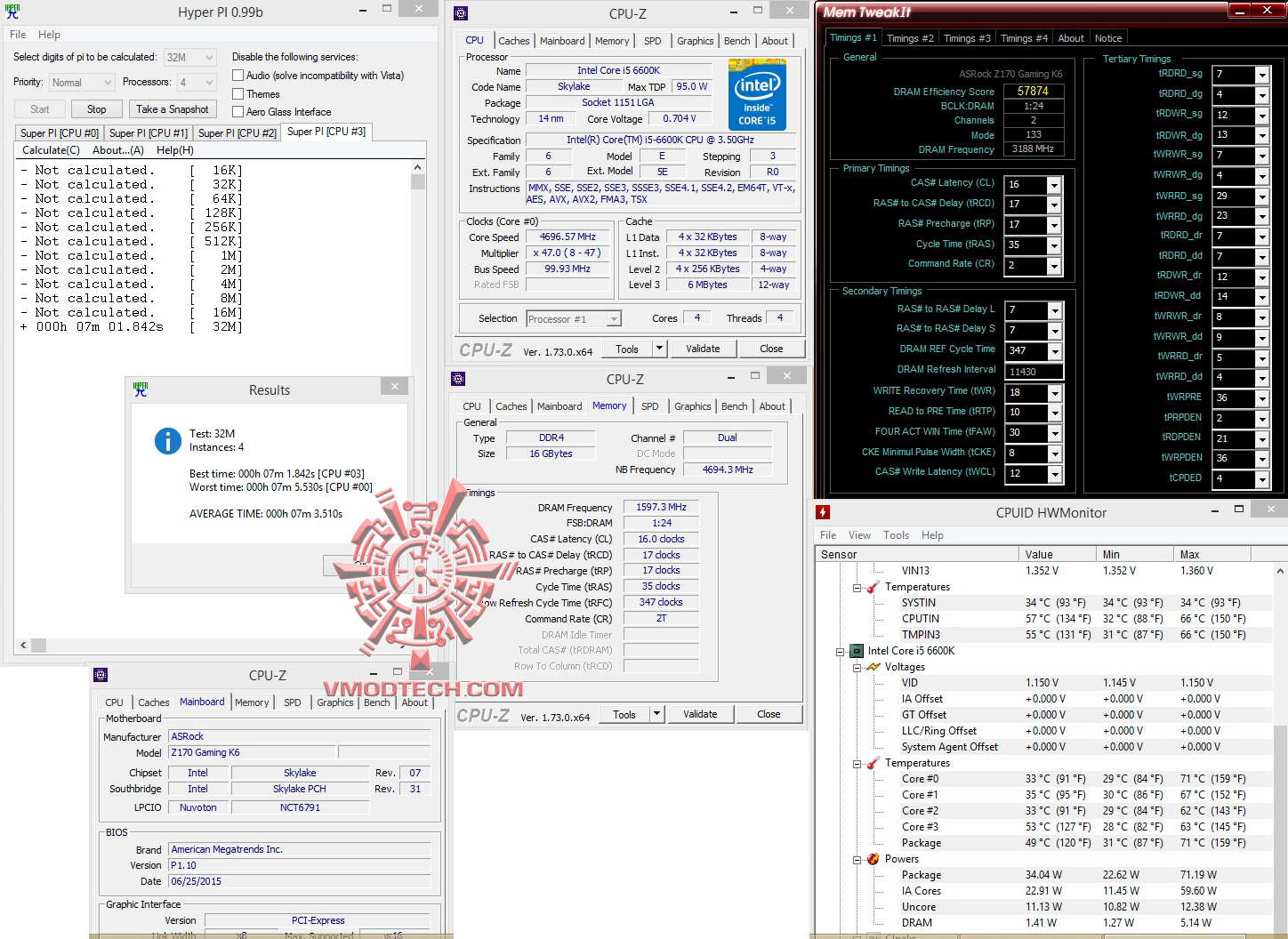Image resolution: width=1288 pixels, height=939 pixels.
Task: Click the Temperatures flame icon under Core i5
Action: tap(873, 763)
